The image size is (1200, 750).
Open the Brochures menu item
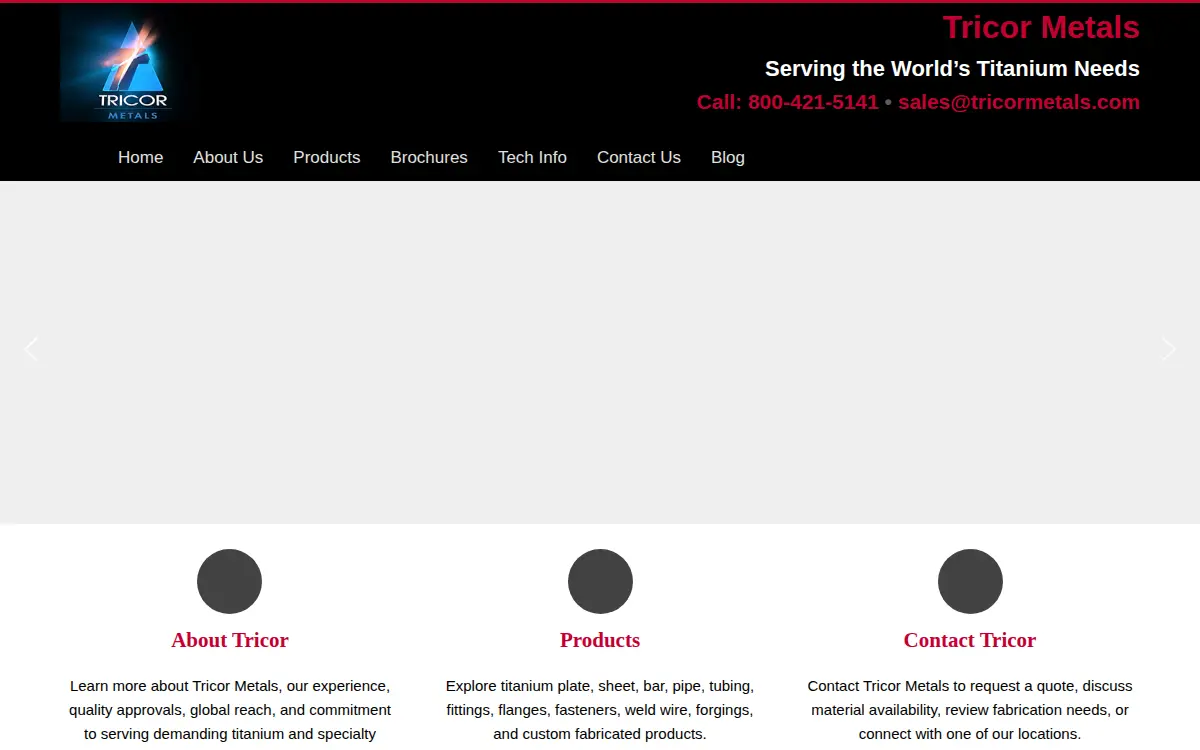pyautogui.click(x=429, y=157)
